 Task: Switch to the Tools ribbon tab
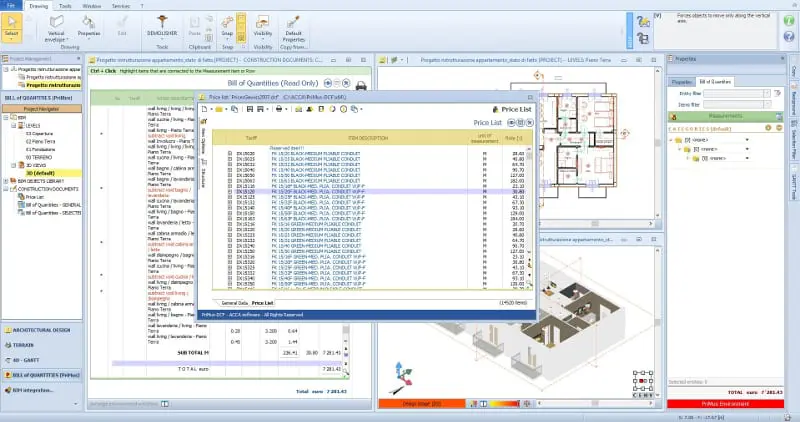coord(65,5)
